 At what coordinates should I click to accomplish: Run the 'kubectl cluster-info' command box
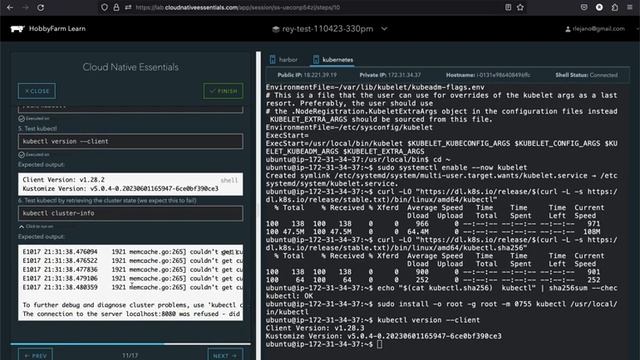tap(130, 213)
